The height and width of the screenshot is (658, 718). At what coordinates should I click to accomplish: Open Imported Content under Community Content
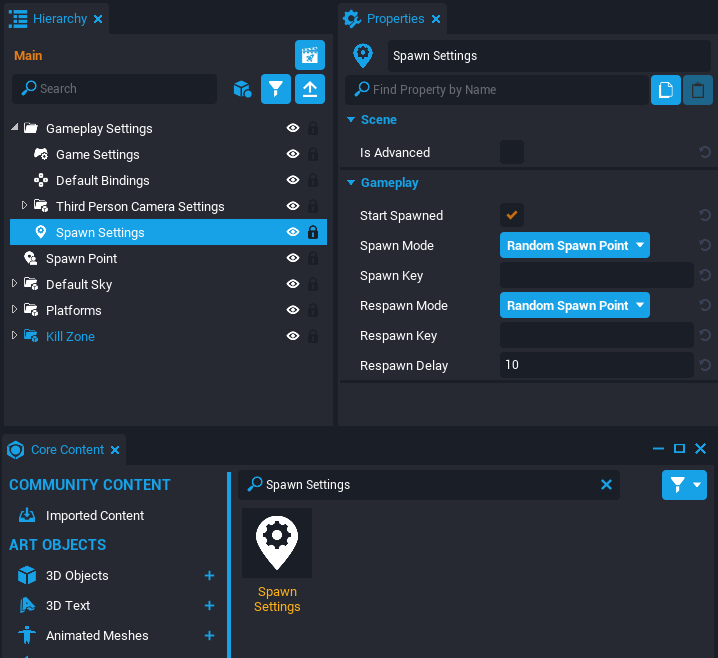(95, 516)
